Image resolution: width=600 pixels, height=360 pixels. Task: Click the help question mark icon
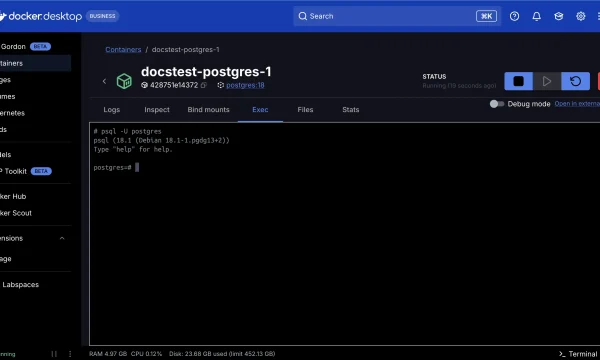click(514, 16)
